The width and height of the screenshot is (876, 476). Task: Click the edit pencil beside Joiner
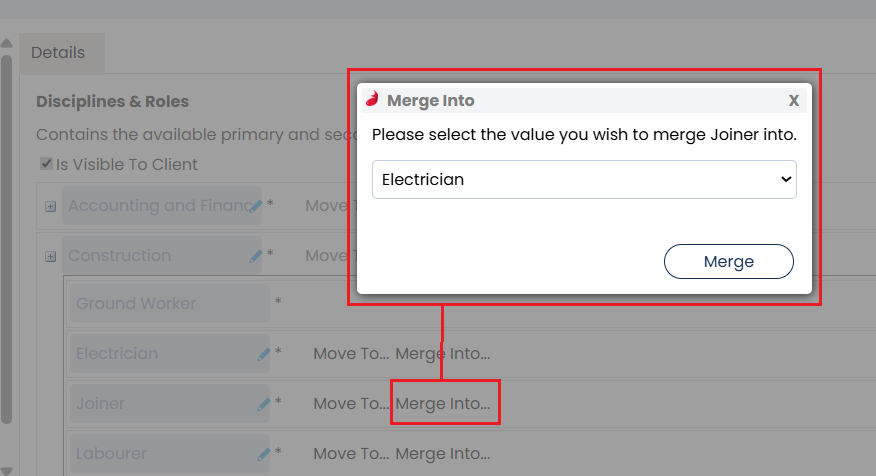pos(264,404)
